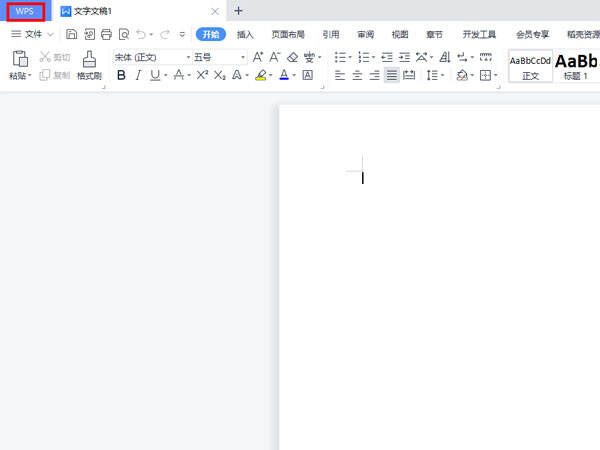Click the Save icon in quick toolbar
The height and width of the screenshot is (450, 600).
(x=72, y=34)
